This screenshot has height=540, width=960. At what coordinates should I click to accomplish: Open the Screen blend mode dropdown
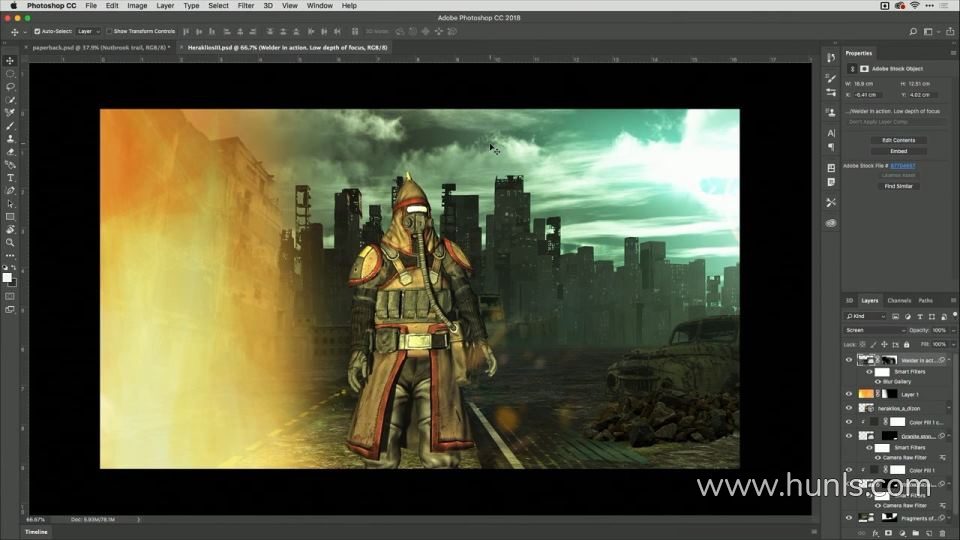(x=874, y=330)
